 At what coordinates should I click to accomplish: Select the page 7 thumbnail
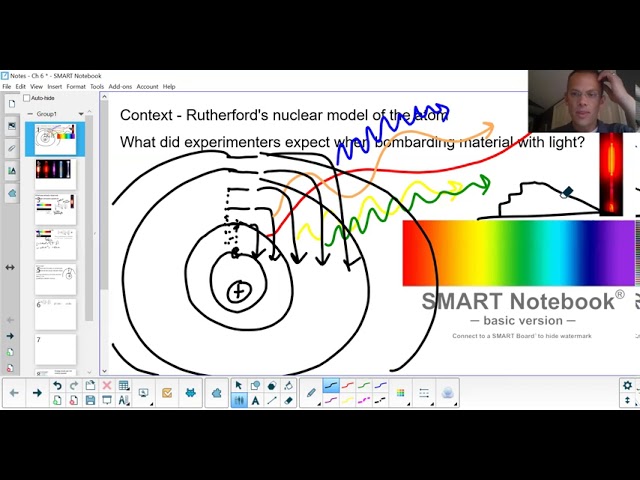pos(56,349)
